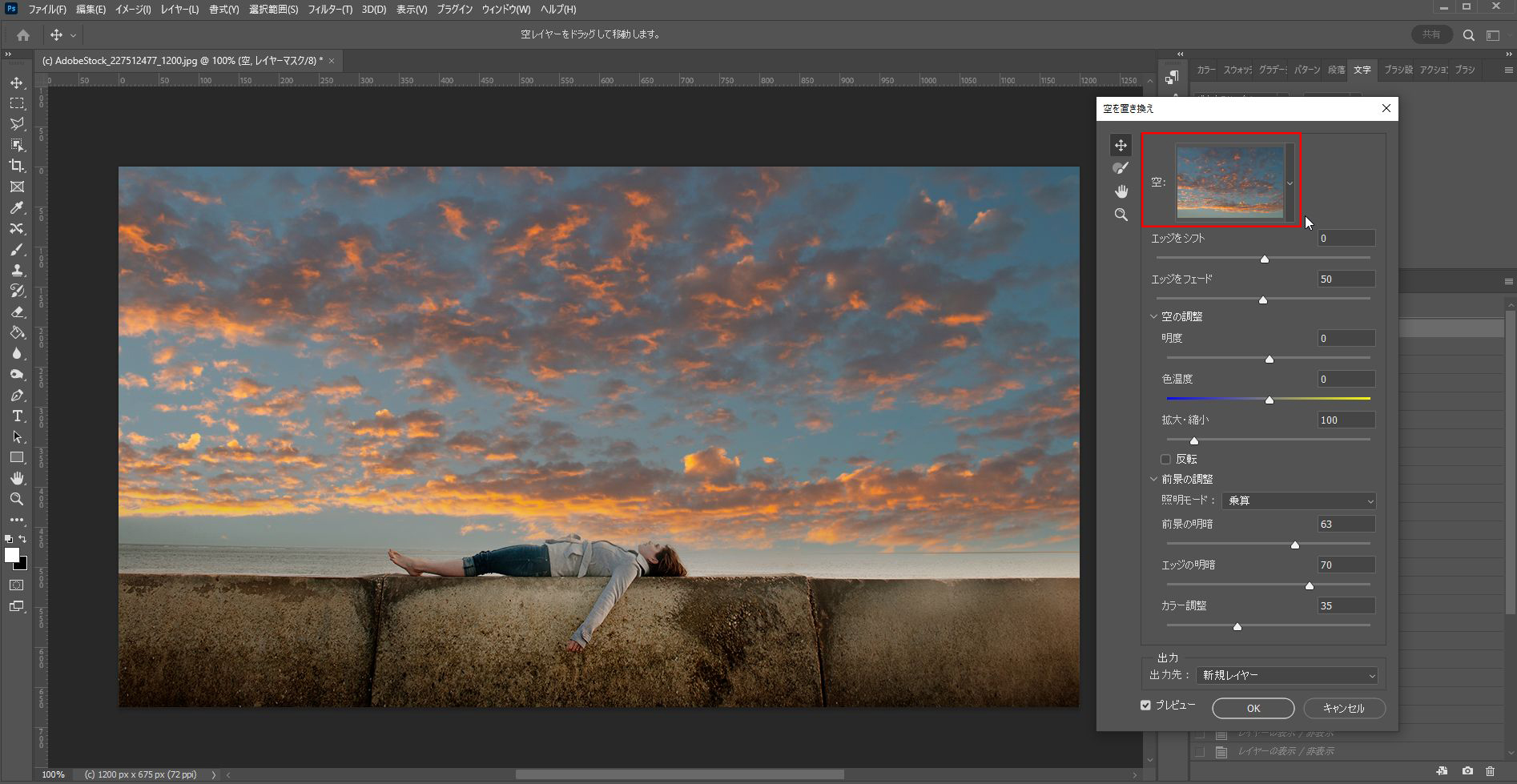Select the Horizontal Type tool
Image resolution: width=1517 pixels, height=784 pixels.
[17, 416]
